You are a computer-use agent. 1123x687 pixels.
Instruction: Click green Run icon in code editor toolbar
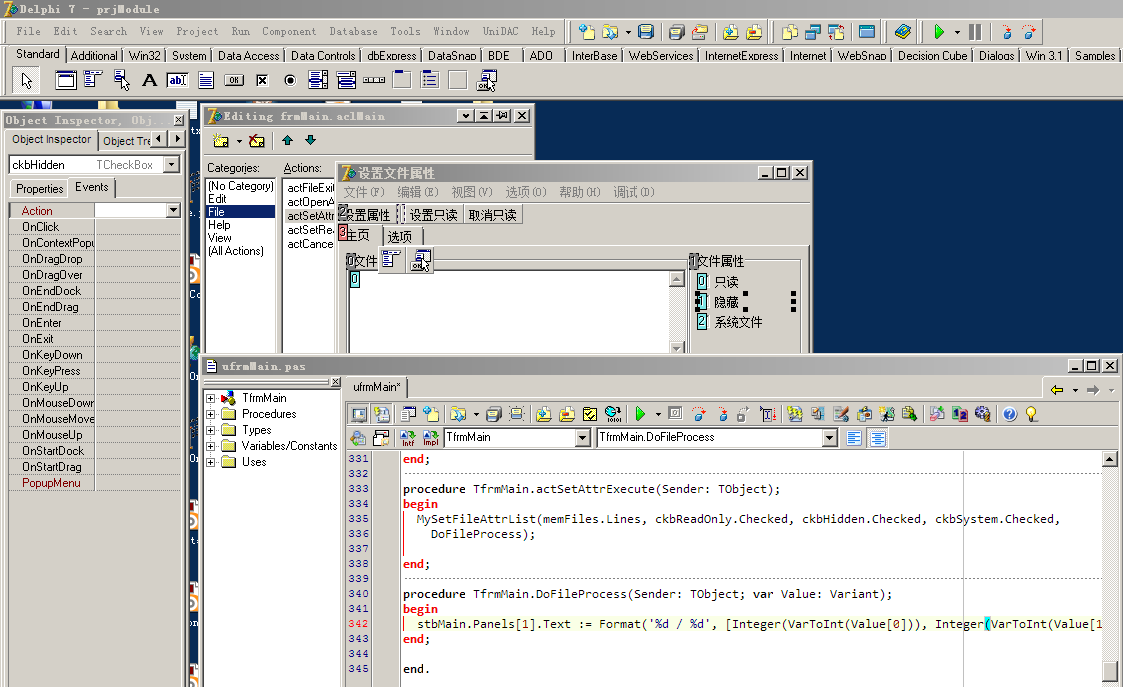coord(640,413)
